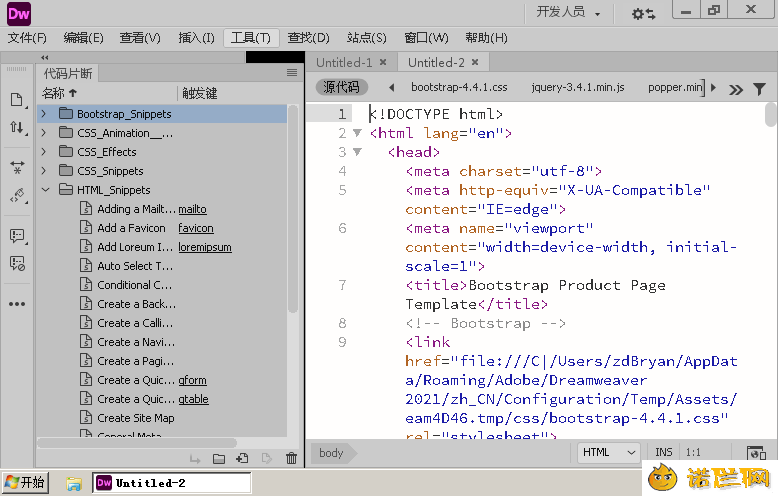Image resolution: width=778 pixels, height=496 pixels.
Task: Expand the CSS_Animation folder
Action: coord(44,133)
